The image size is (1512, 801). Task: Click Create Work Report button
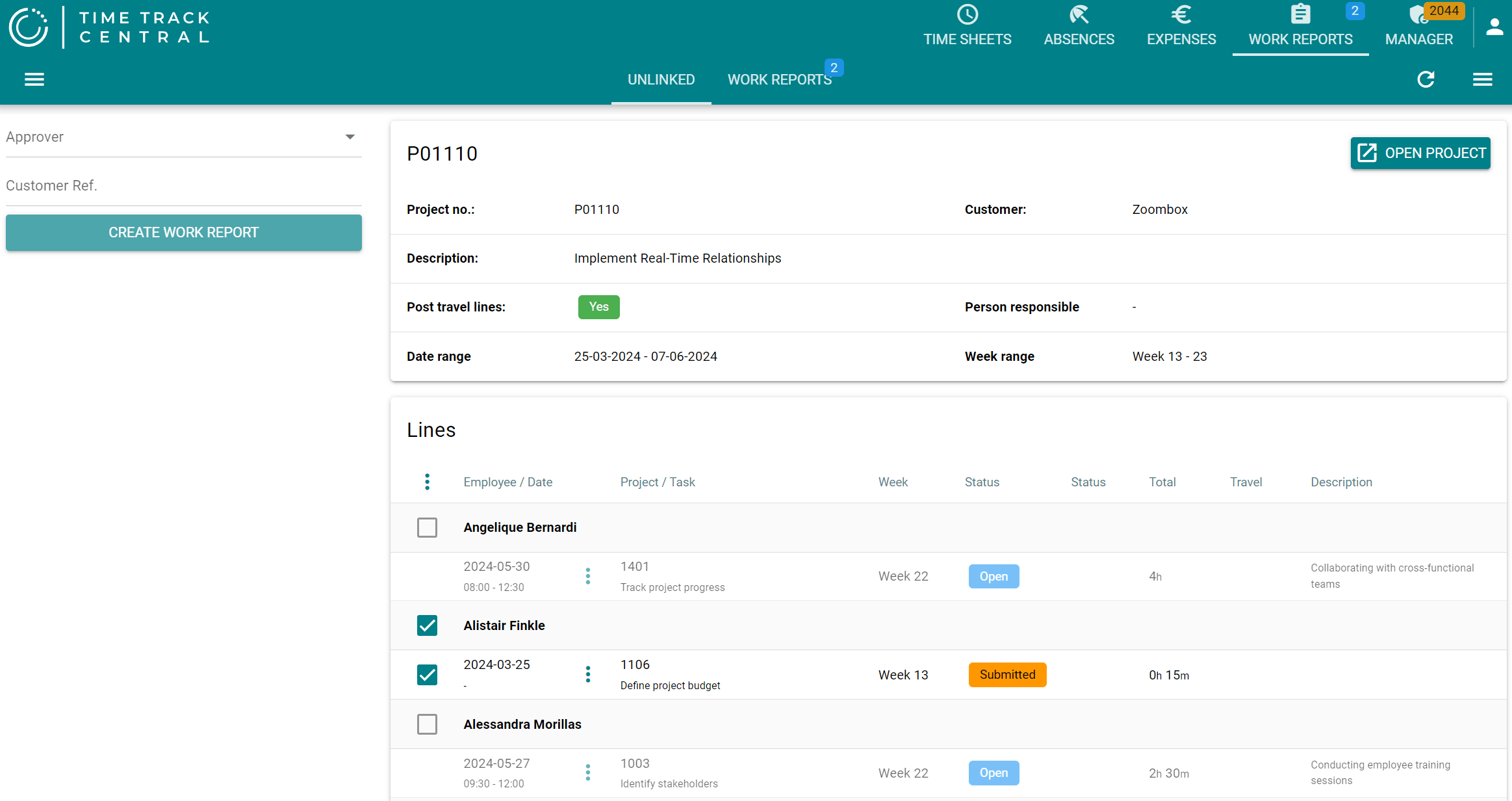coord(184,233)
